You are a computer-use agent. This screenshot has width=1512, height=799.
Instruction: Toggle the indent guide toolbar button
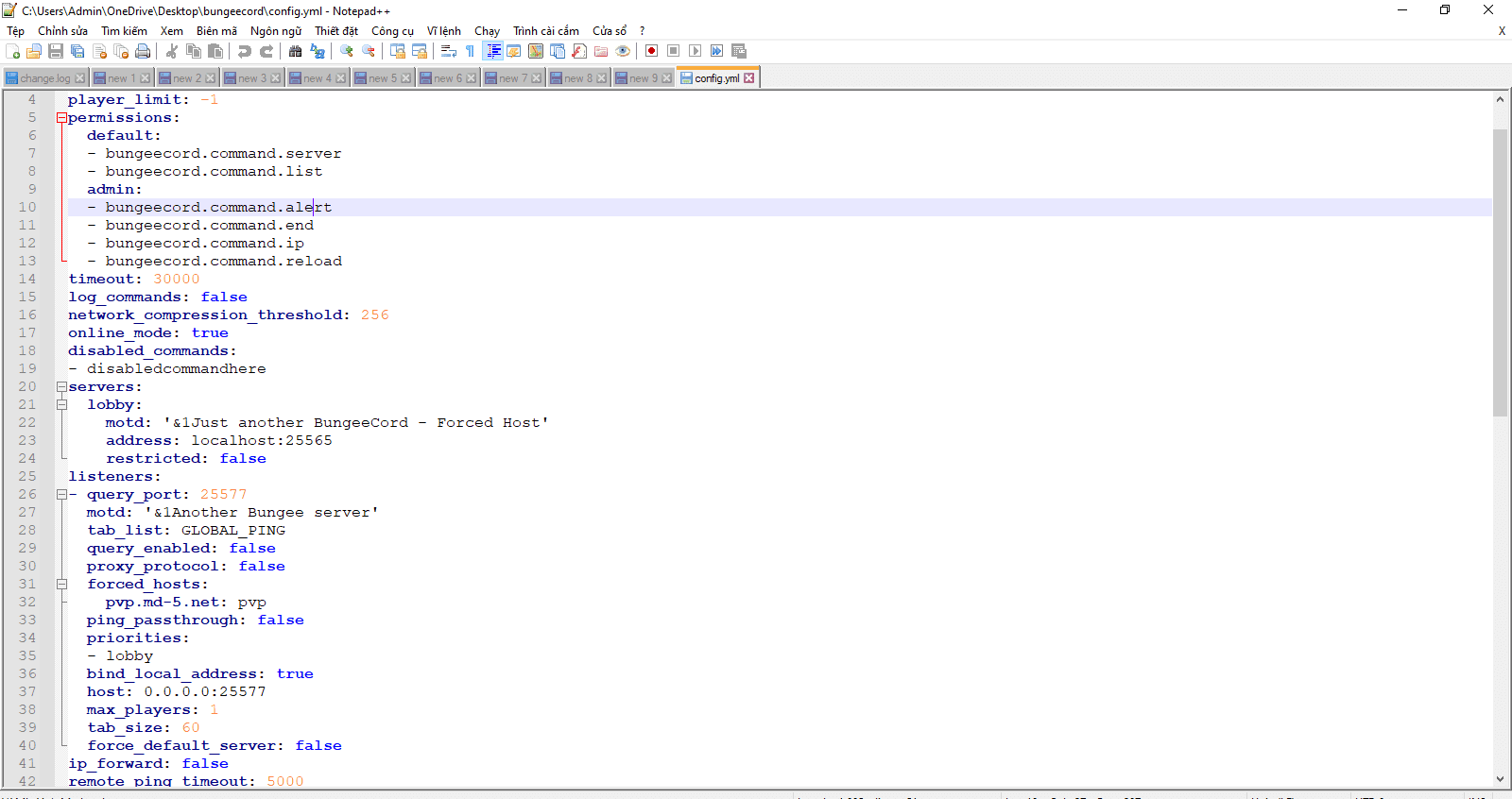point(493,51)
